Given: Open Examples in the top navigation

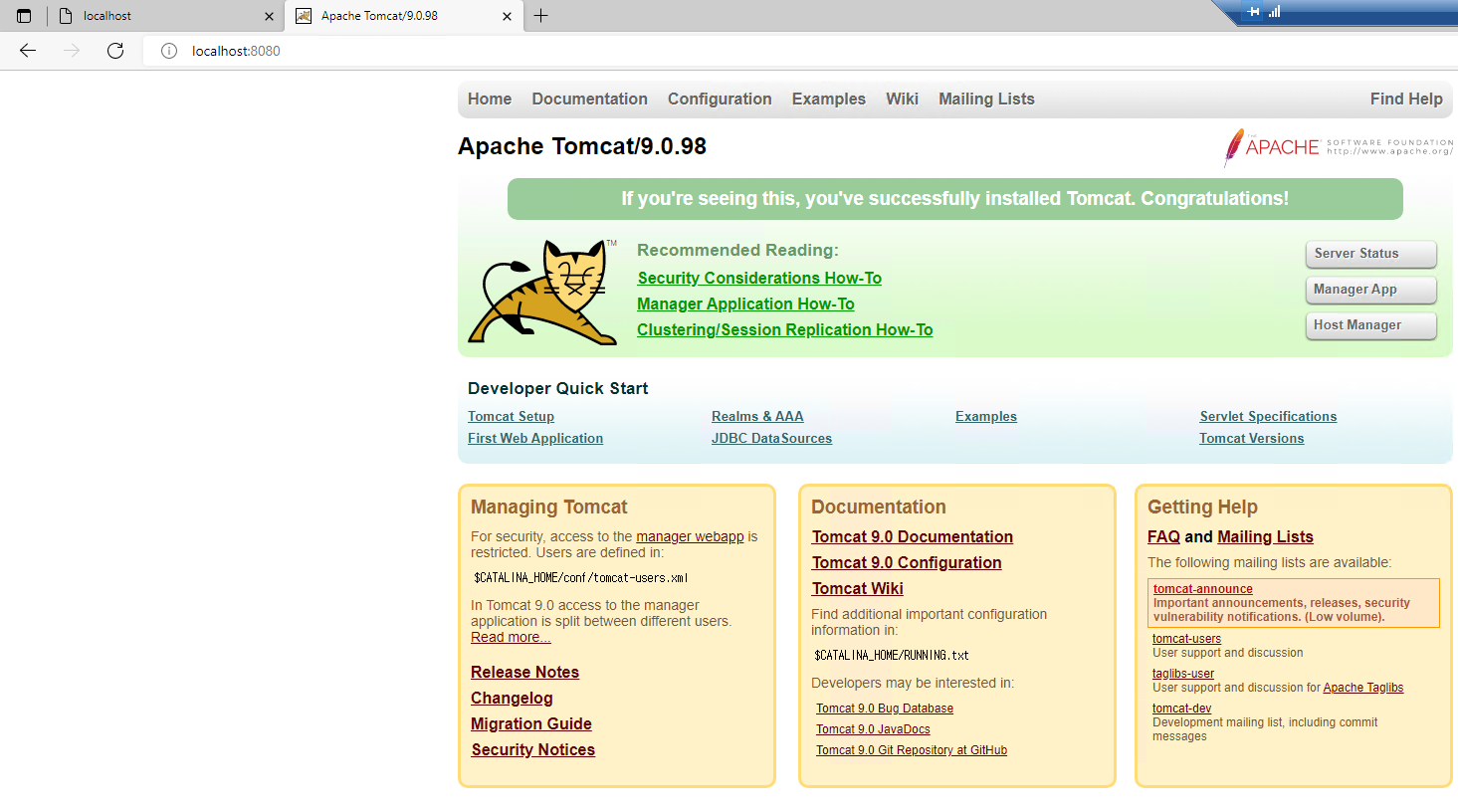Looking at the screenshot, I should tap(829, 99).
